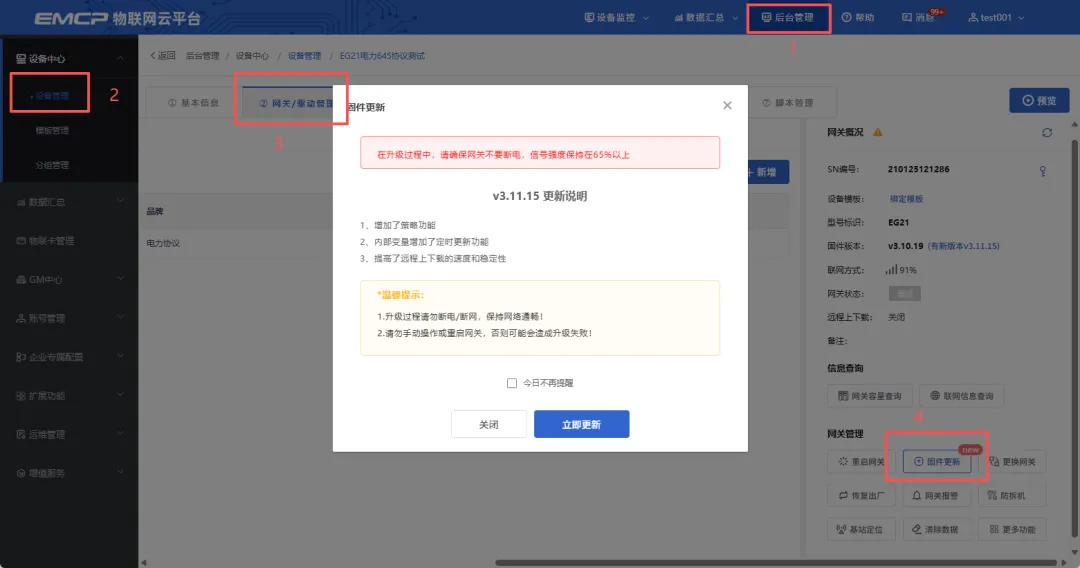
Task: Click the 立即更新 button in the firmware dialog
Action: (x=581, y=424)
